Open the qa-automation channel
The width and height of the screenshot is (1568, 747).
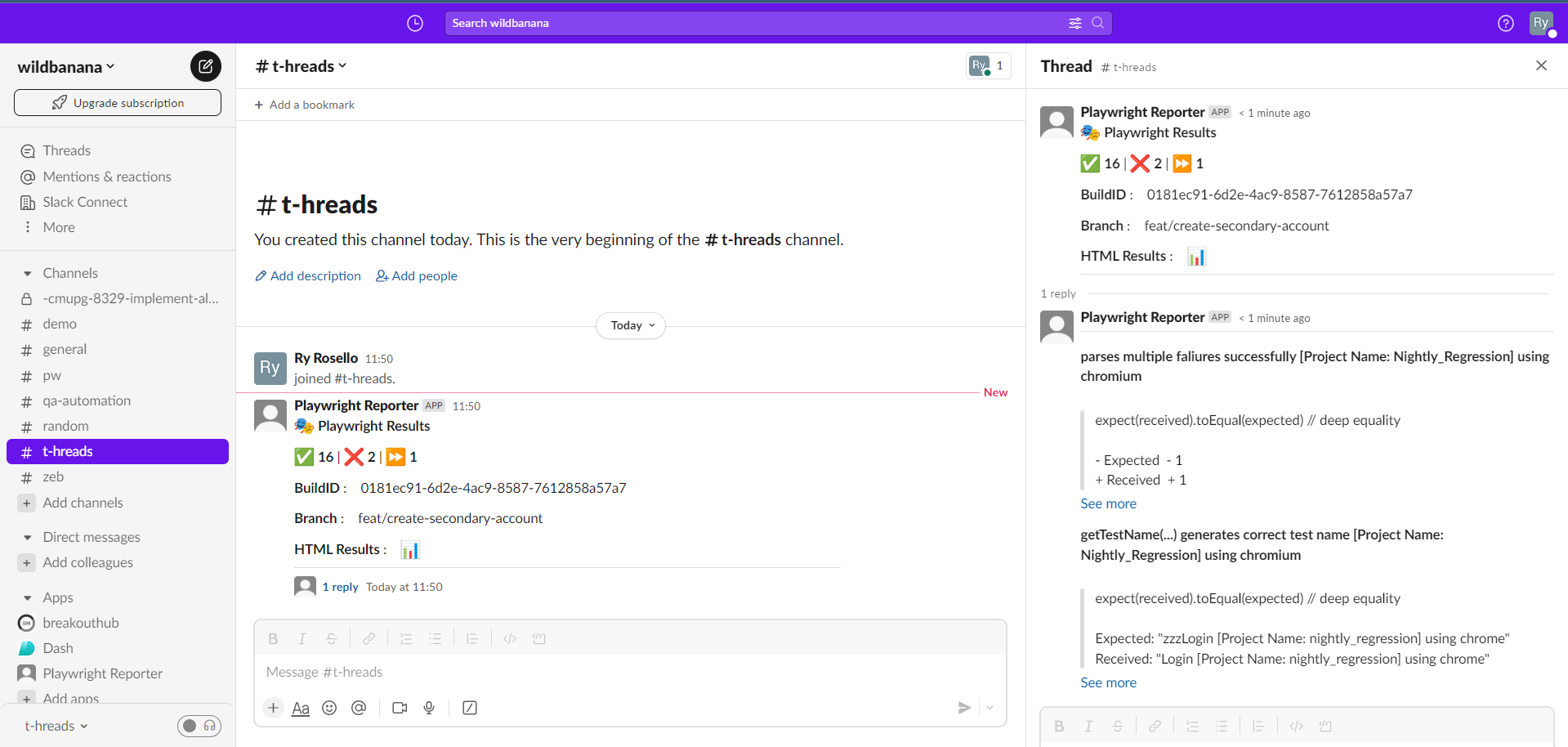point(118,400)
